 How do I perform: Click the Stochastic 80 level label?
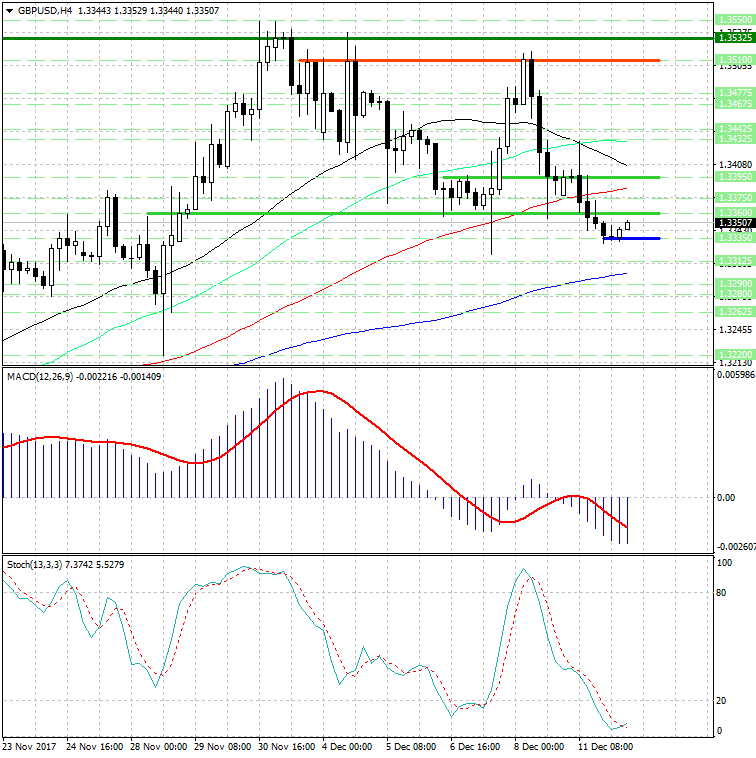tap(721, 593)
